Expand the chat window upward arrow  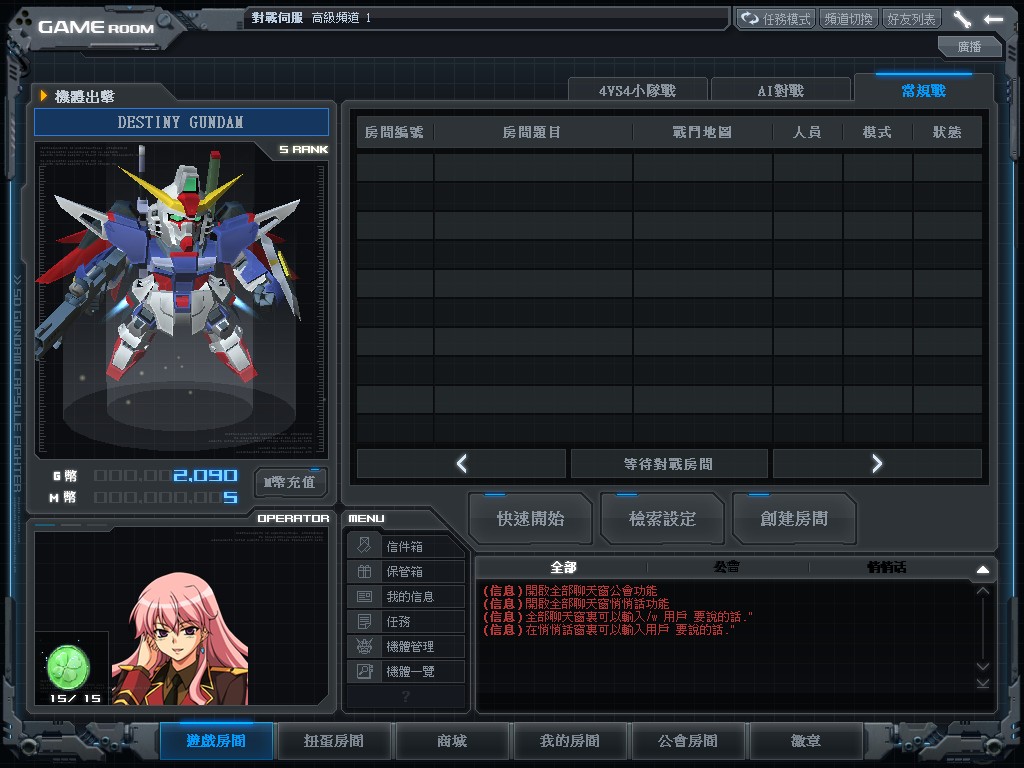982,569
